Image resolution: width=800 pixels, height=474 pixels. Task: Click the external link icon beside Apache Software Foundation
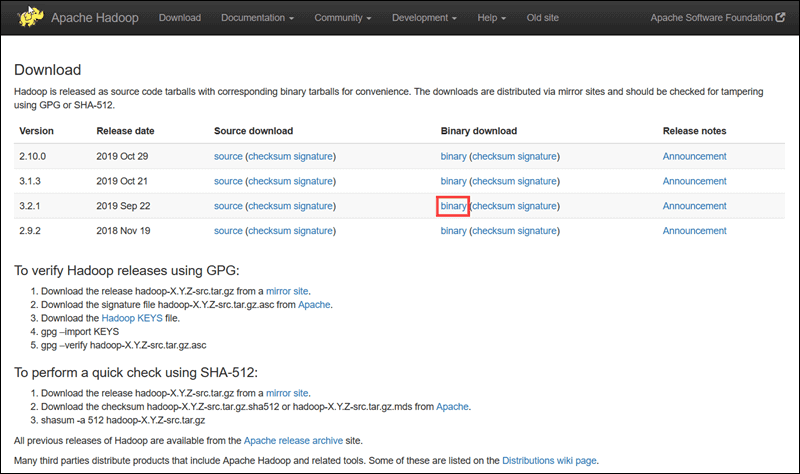(780, 17)
